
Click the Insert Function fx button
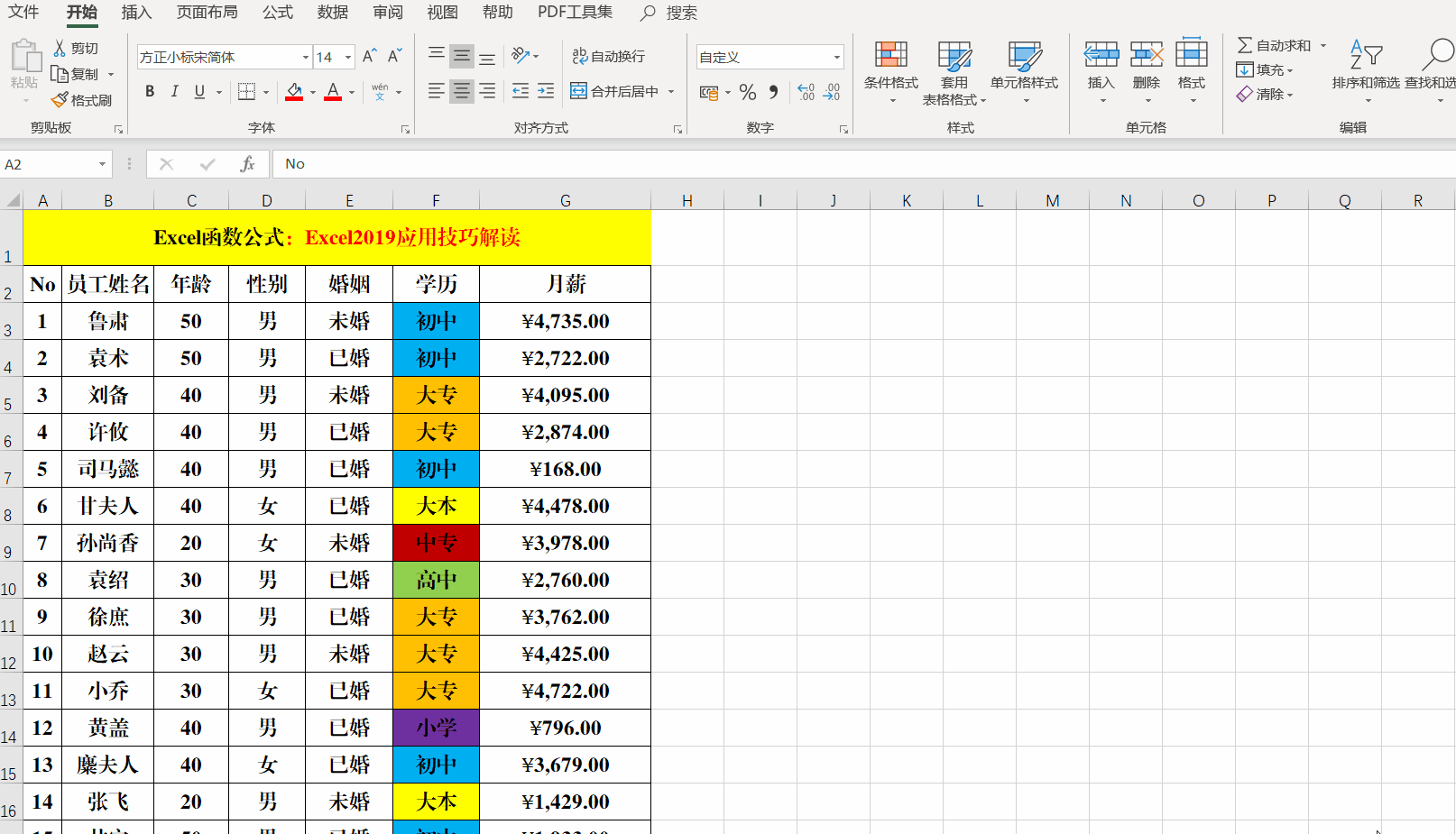click(247, 164)
